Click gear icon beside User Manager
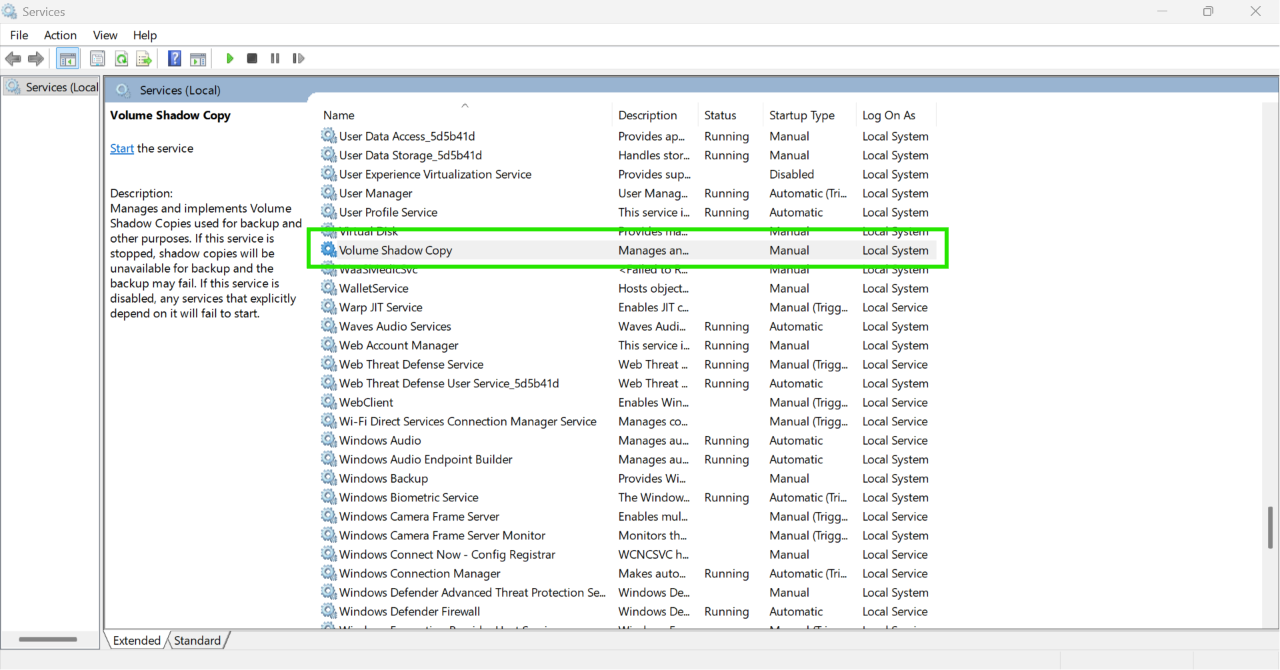 tap(328, 193)
